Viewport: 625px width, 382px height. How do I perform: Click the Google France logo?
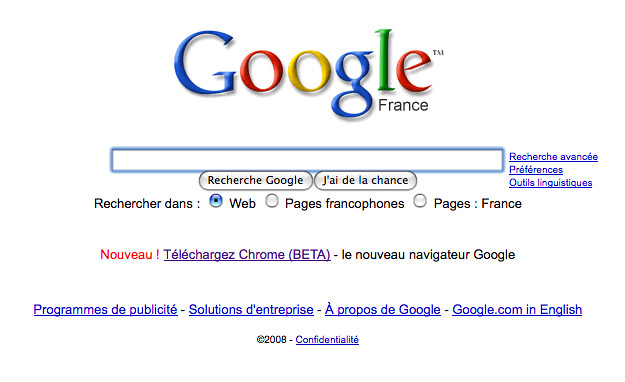(x=309, y=74)
